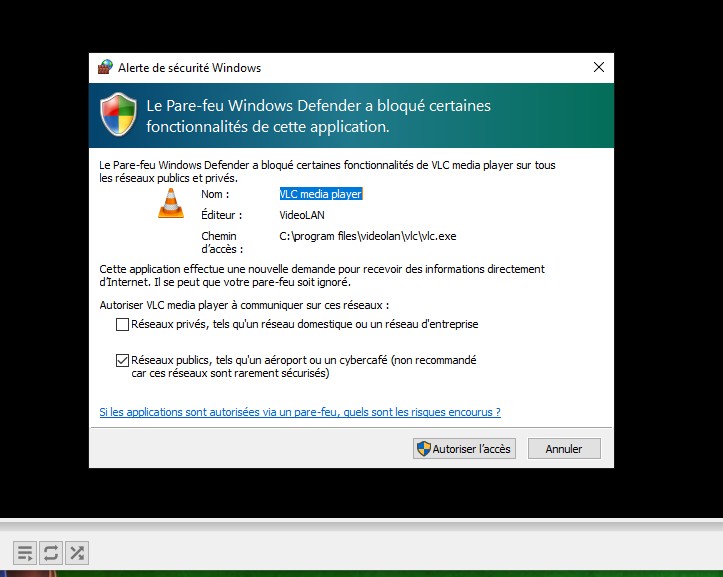Click Autoriser l'accès button
723x577 pixels.
coord(464,449)
